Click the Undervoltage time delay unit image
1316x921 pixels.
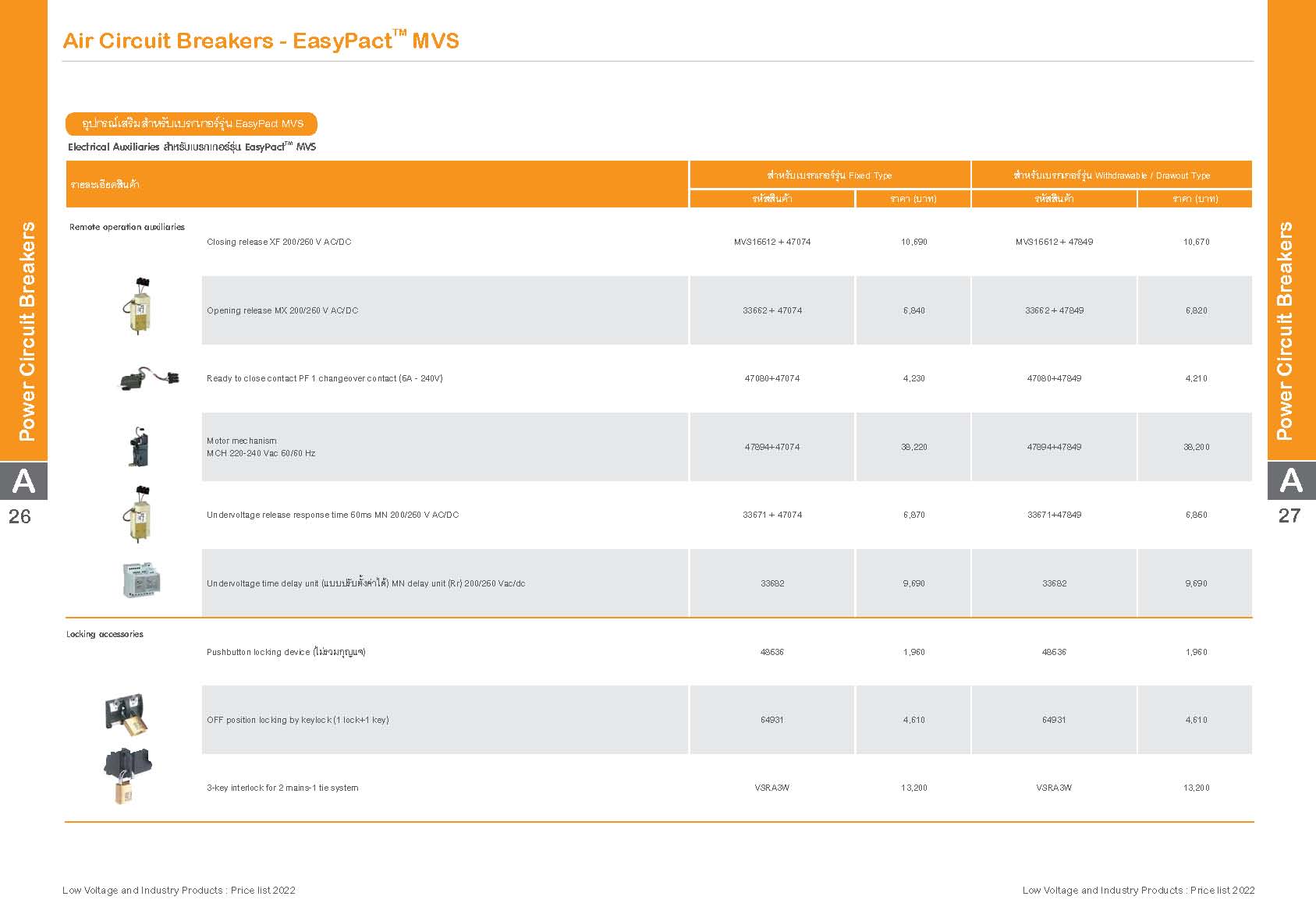click(x=141, y=580)
